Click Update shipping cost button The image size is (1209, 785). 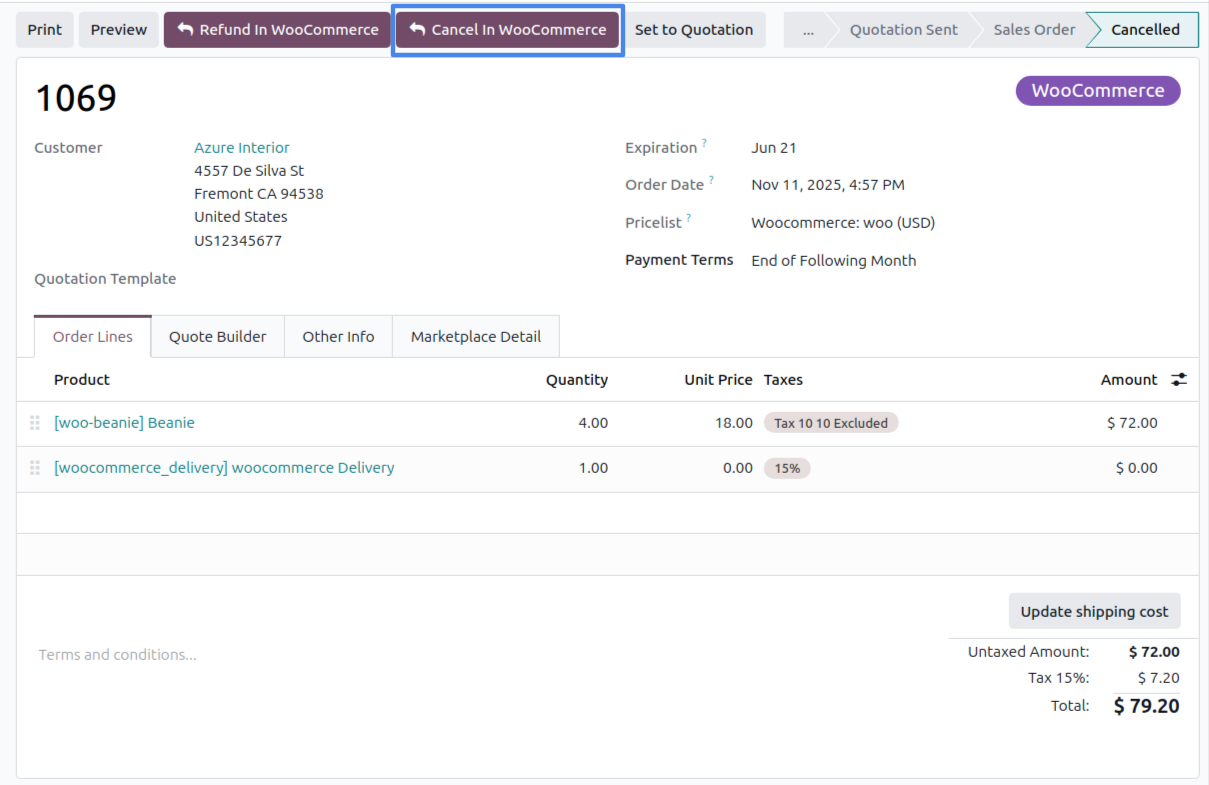(x=1094, y=611)
